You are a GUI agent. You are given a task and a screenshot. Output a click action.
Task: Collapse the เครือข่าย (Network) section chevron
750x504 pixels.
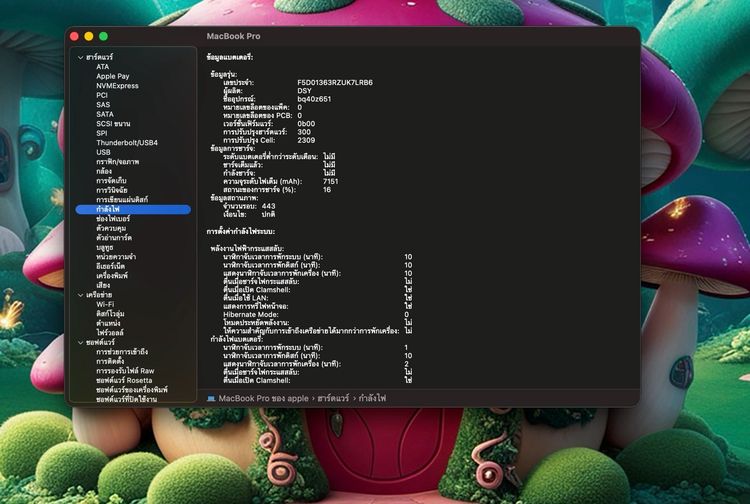pos(80,295)
